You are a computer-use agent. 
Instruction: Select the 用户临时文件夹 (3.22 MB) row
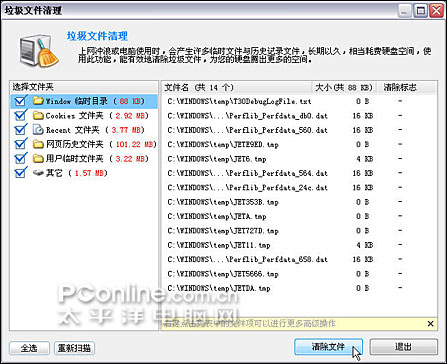pos(84,159)
